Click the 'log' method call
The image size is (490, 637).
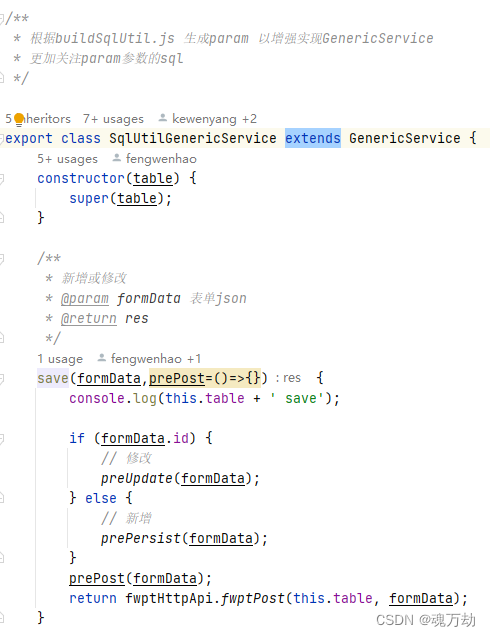click(145, 399)
